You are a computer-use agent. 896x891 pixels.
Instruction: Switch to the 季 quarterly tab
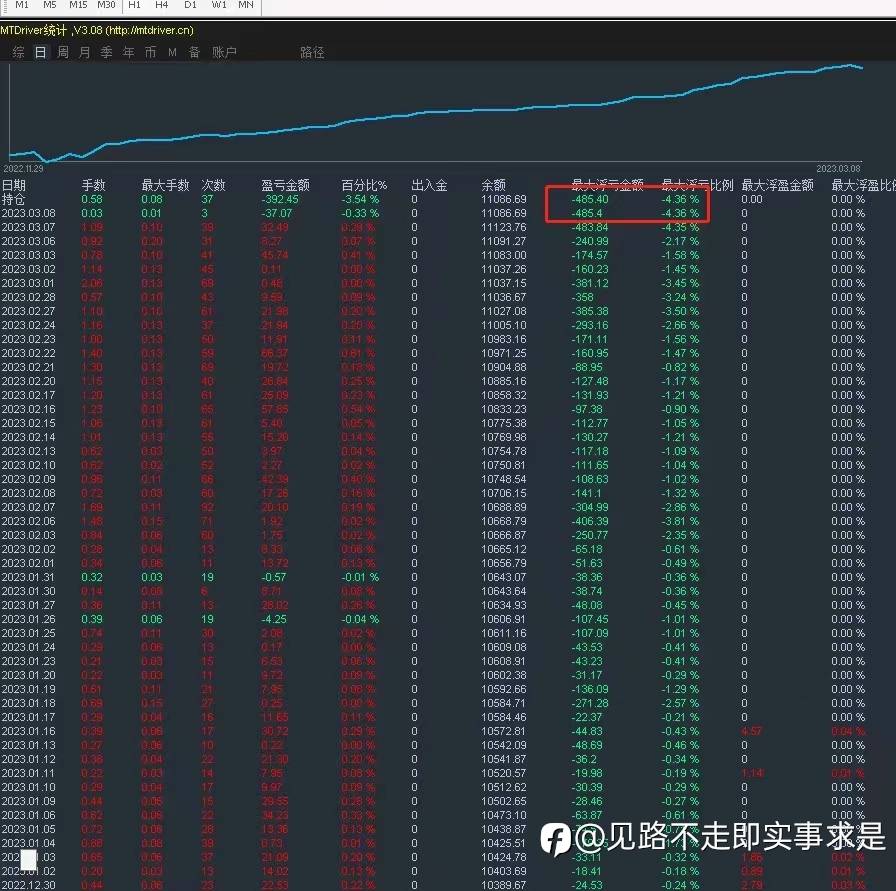pyautogui.click(x=106, y=53)
